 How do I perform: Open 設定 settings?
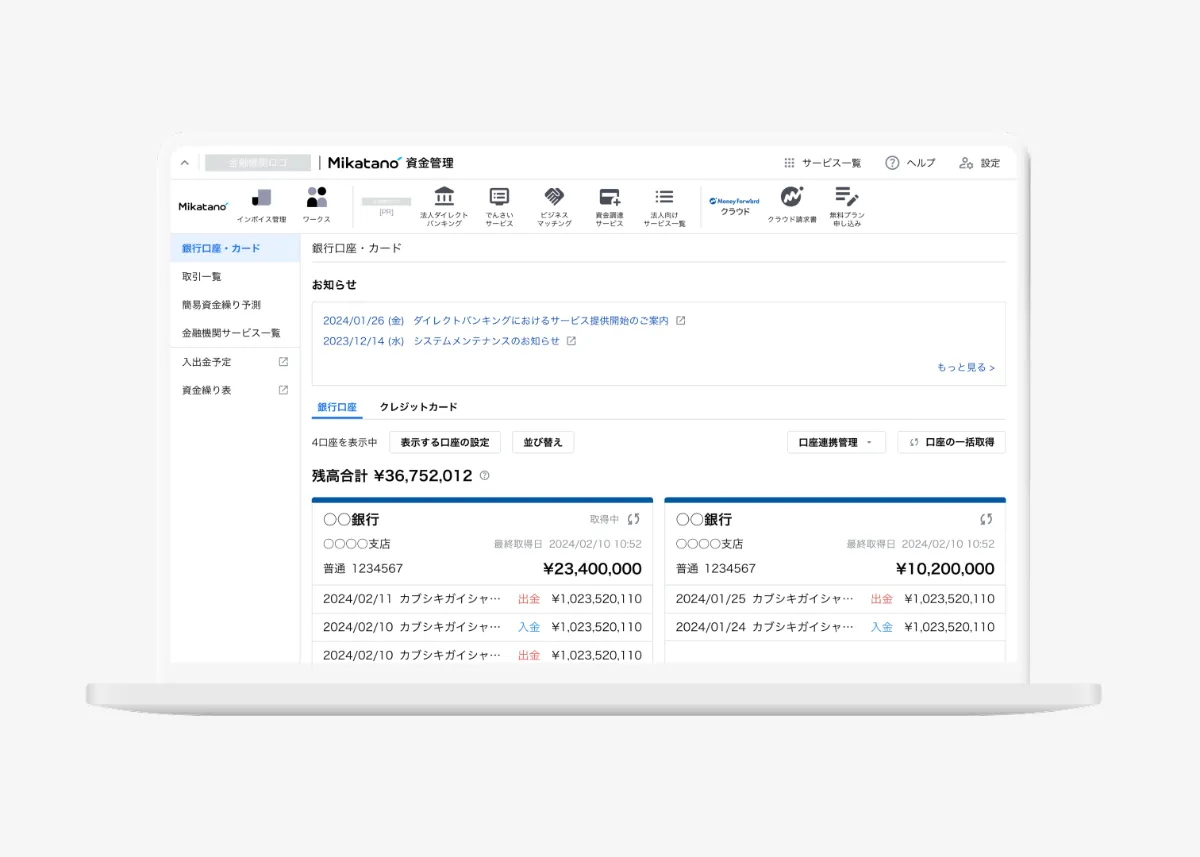click(x=979, y=163)
